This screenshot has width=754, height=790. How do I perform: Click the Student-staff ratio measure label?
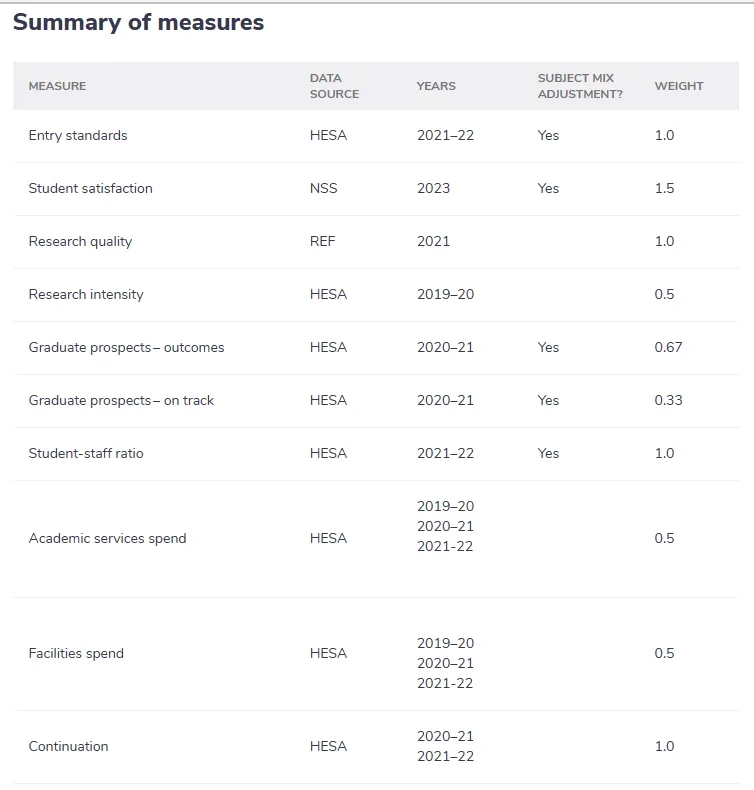click(86, 453)
